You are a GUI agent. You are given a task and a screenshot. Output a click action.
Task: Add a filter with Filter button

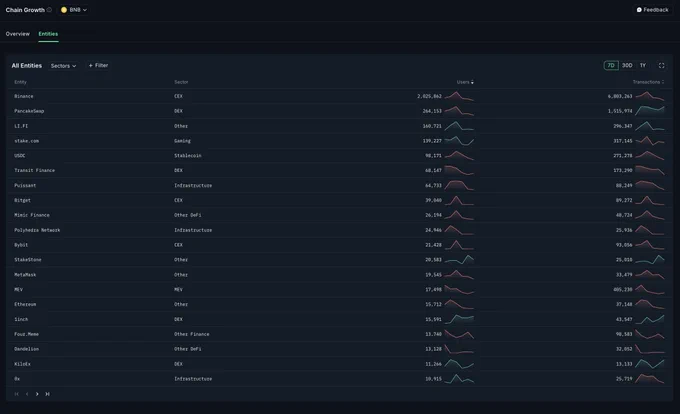coord(98,65)
